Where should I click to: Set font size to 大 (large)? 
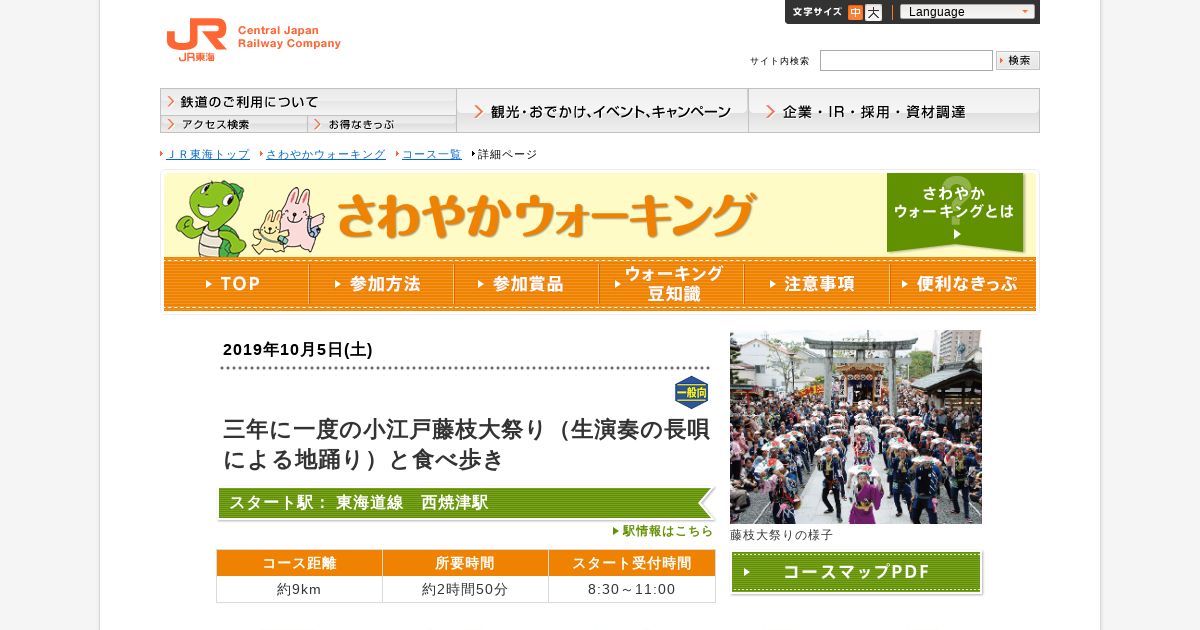point(873,12)
